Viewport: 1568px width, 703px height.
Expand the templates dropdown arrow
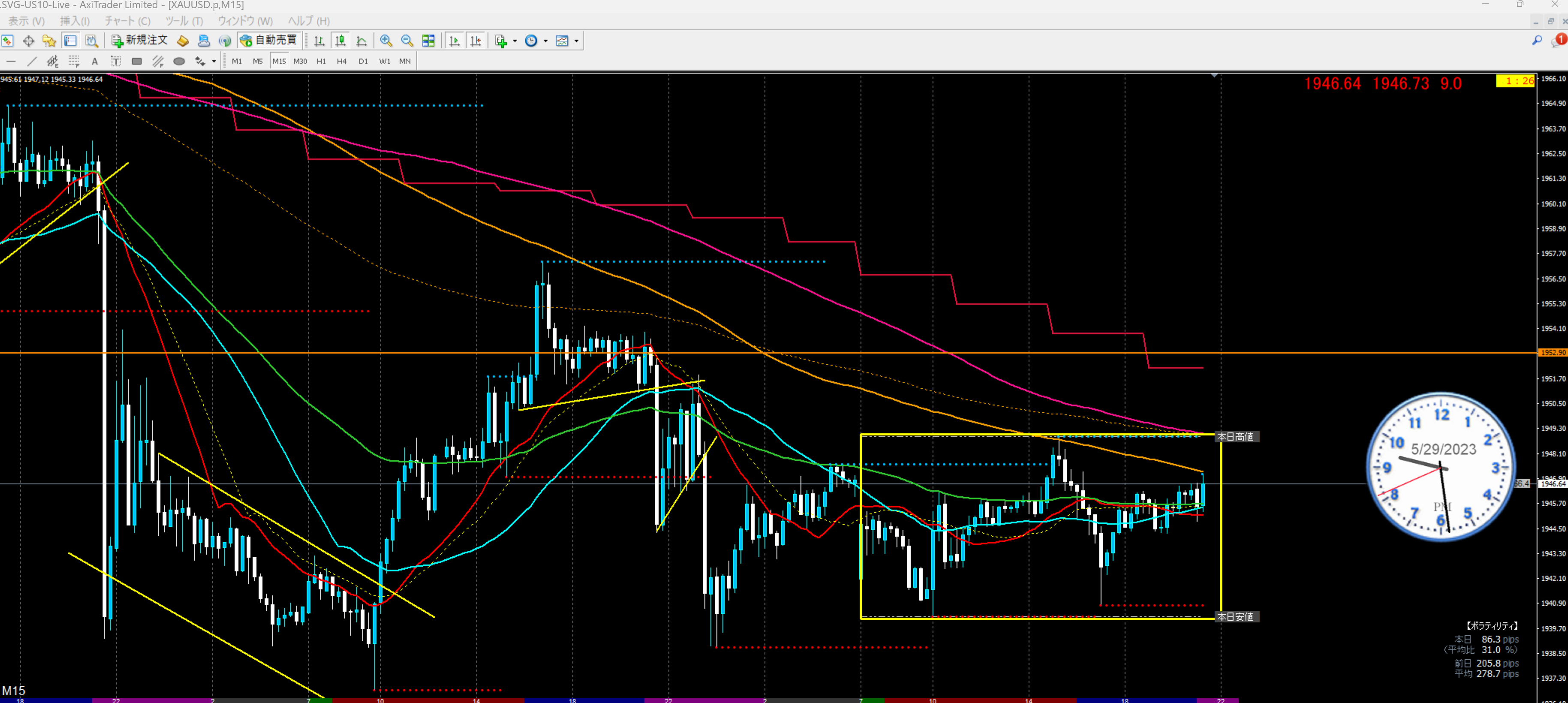pos(576,41)
